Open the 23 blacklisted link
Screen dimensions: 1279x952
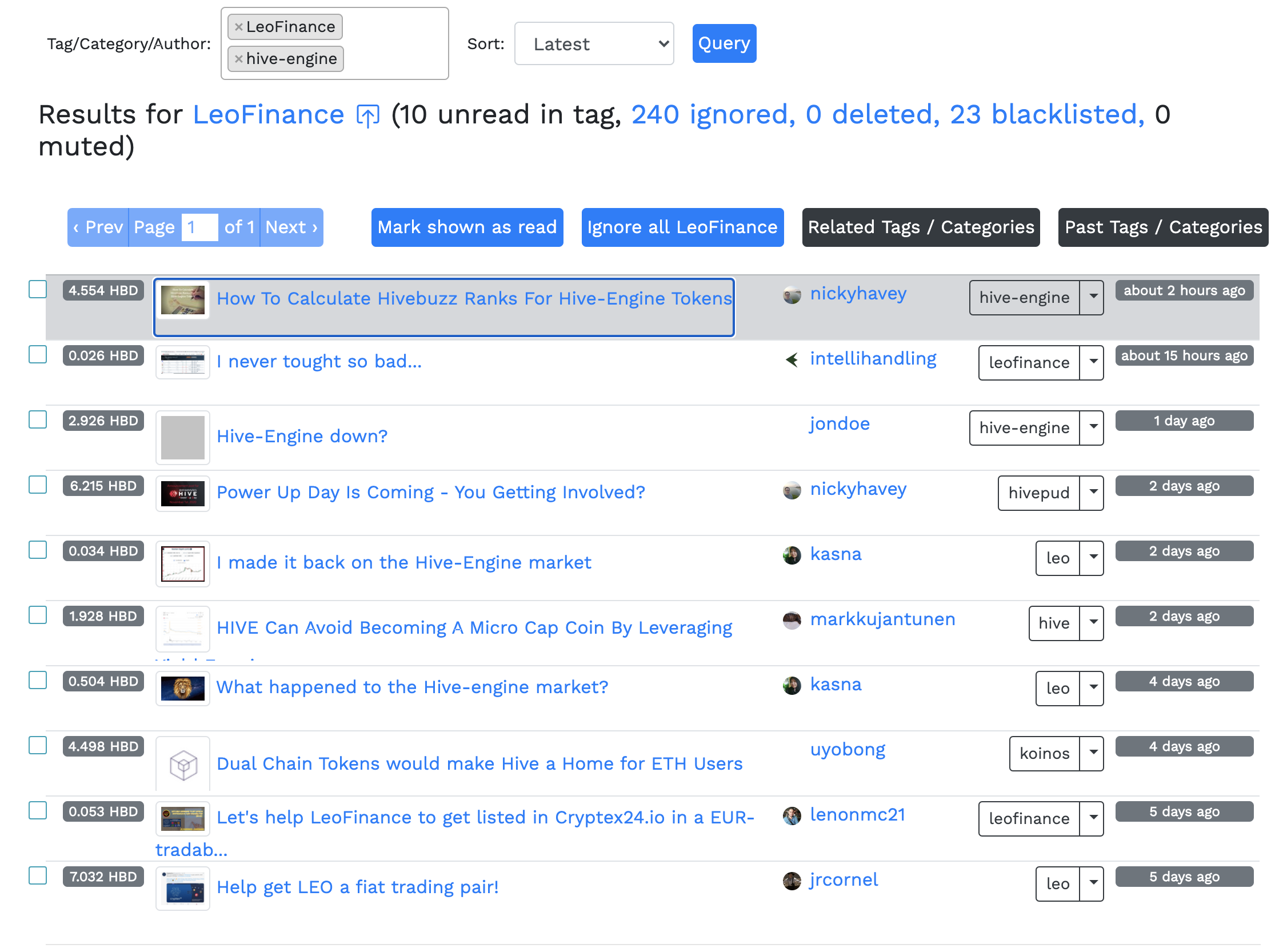point(1046,115)
